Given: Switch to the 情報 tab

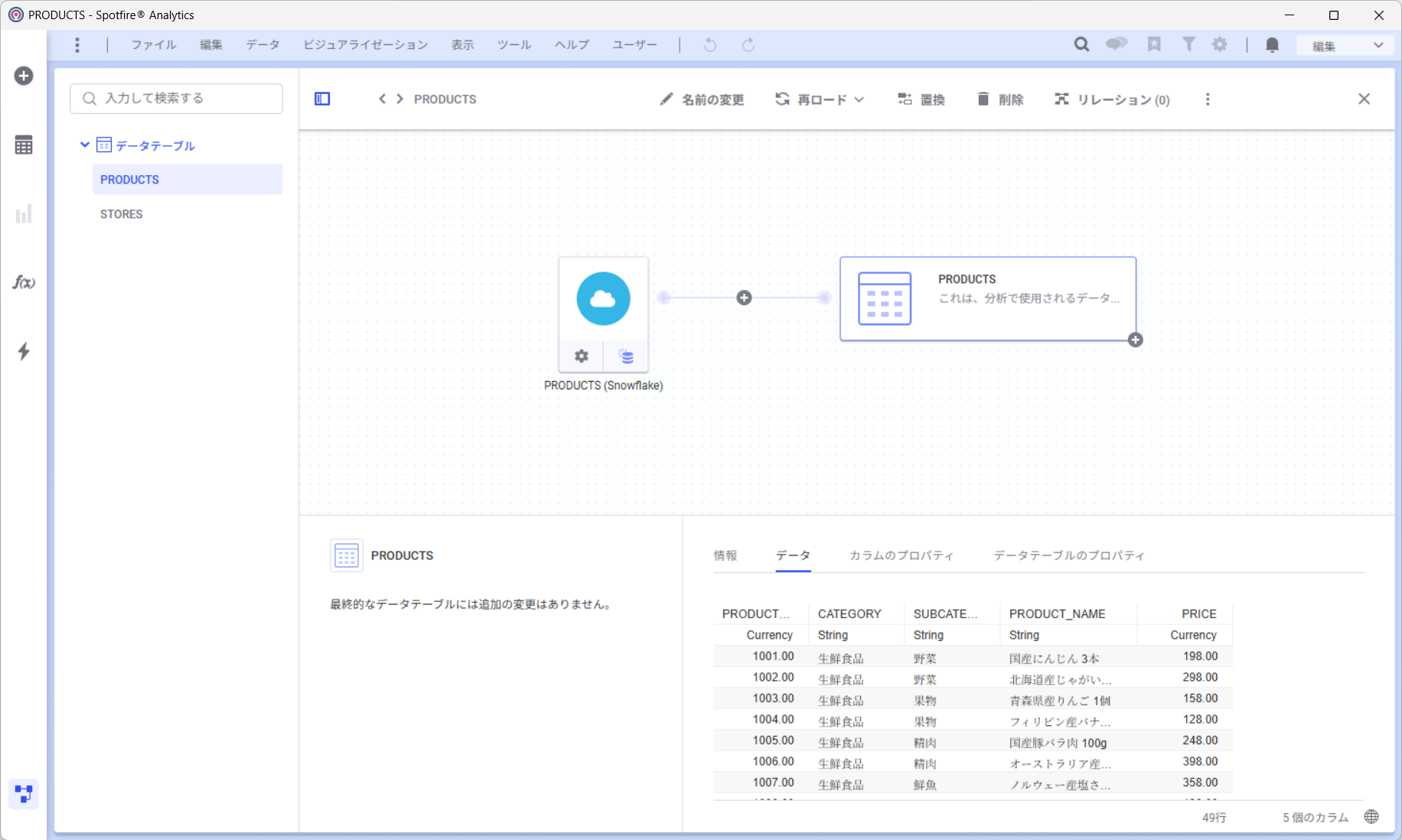Looking at the screenshot, I should [x=725, y=555].
